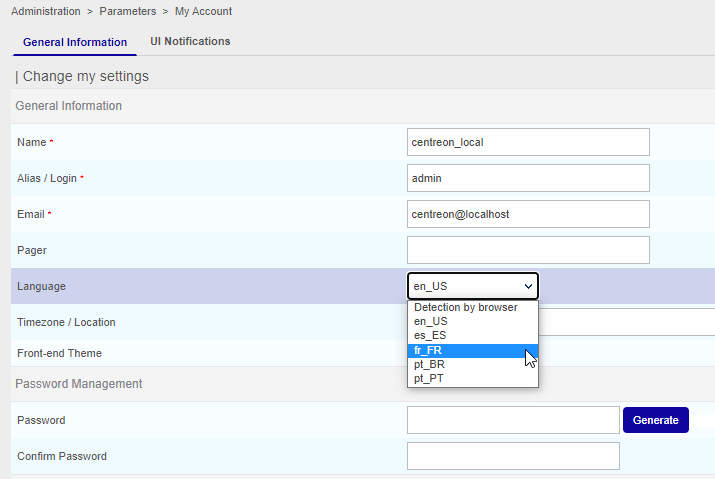715x479 pixels.
Task: Go to the Parameters breadcrumb
Action: [x=127, y=11]
